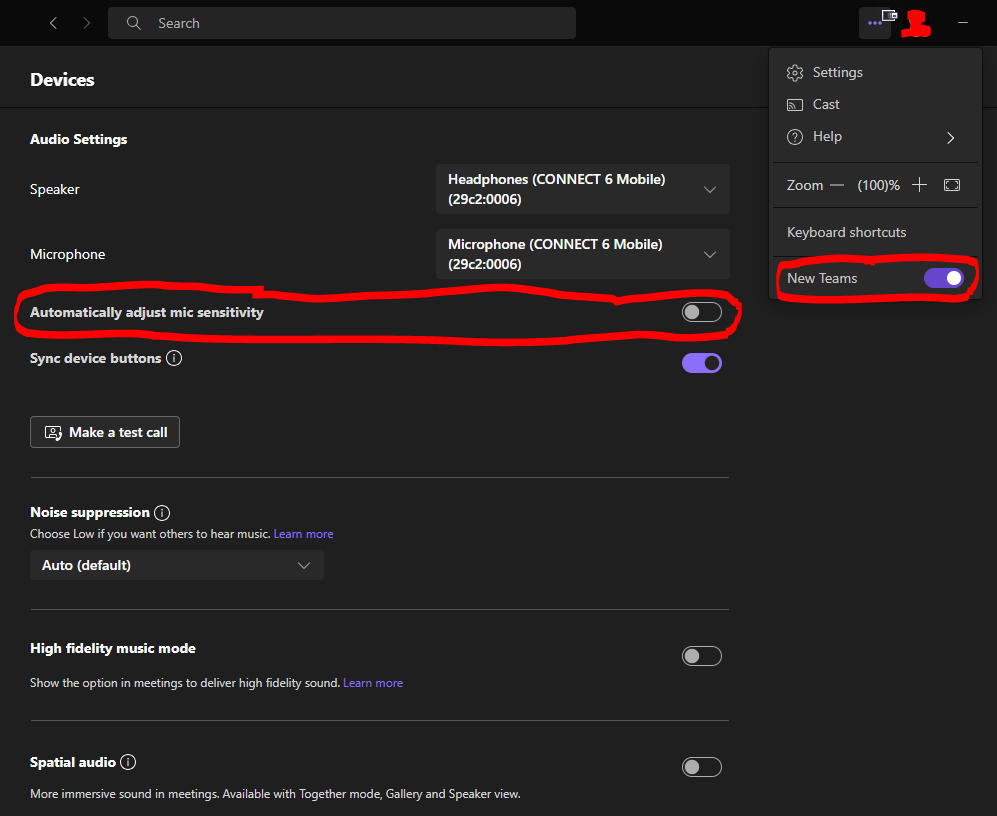Click the Audio Settings heading
This screenshot has width=997, height=816.
click(78, 139)
